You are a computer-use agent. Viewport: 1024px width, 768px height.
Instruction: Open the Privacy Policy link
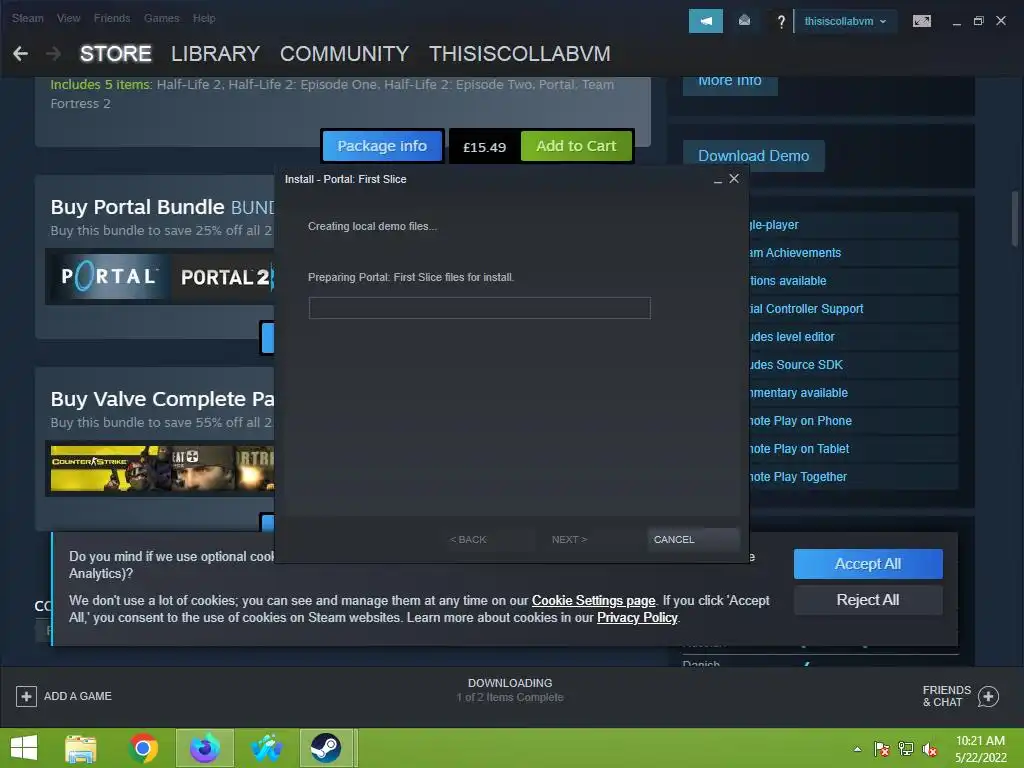click(x=637, y=618)
